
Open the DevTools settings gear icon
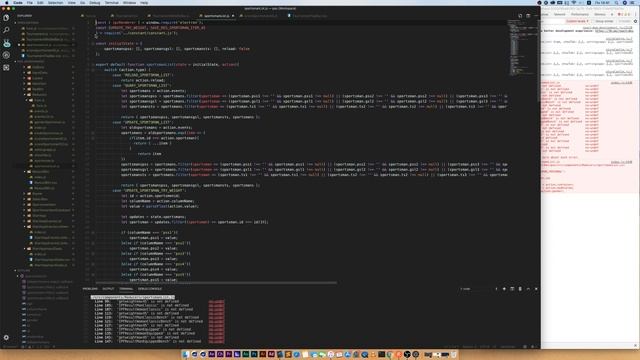point(636,21)
